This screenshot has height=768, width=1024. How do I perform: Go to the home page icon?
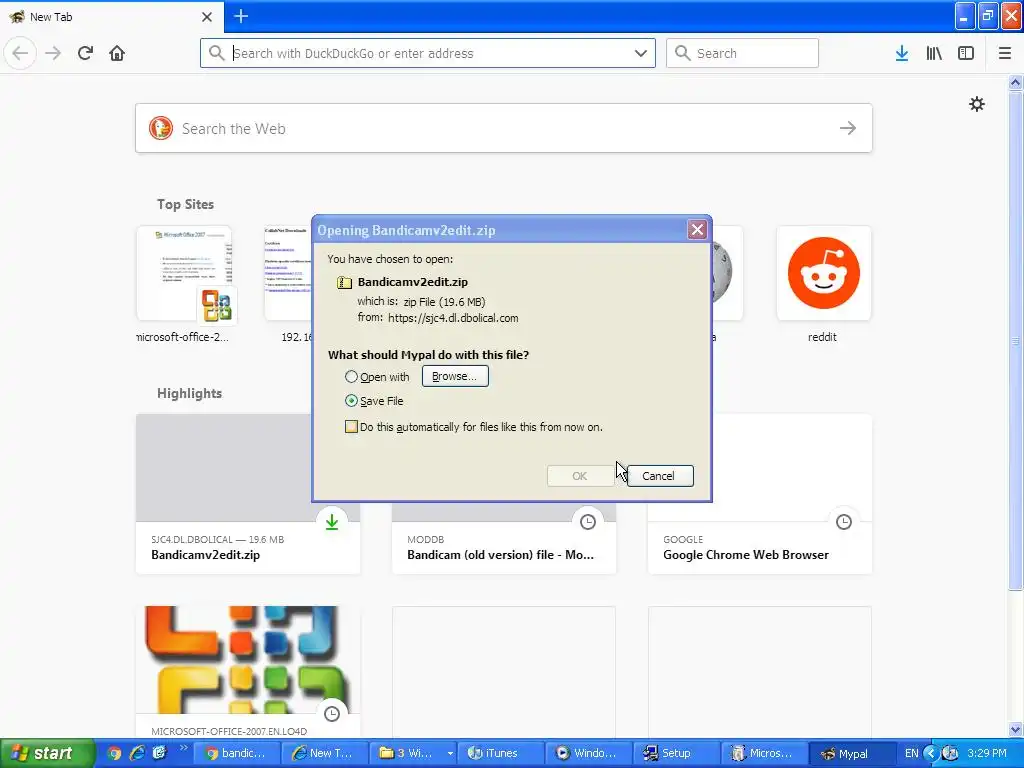pos(117,53)
